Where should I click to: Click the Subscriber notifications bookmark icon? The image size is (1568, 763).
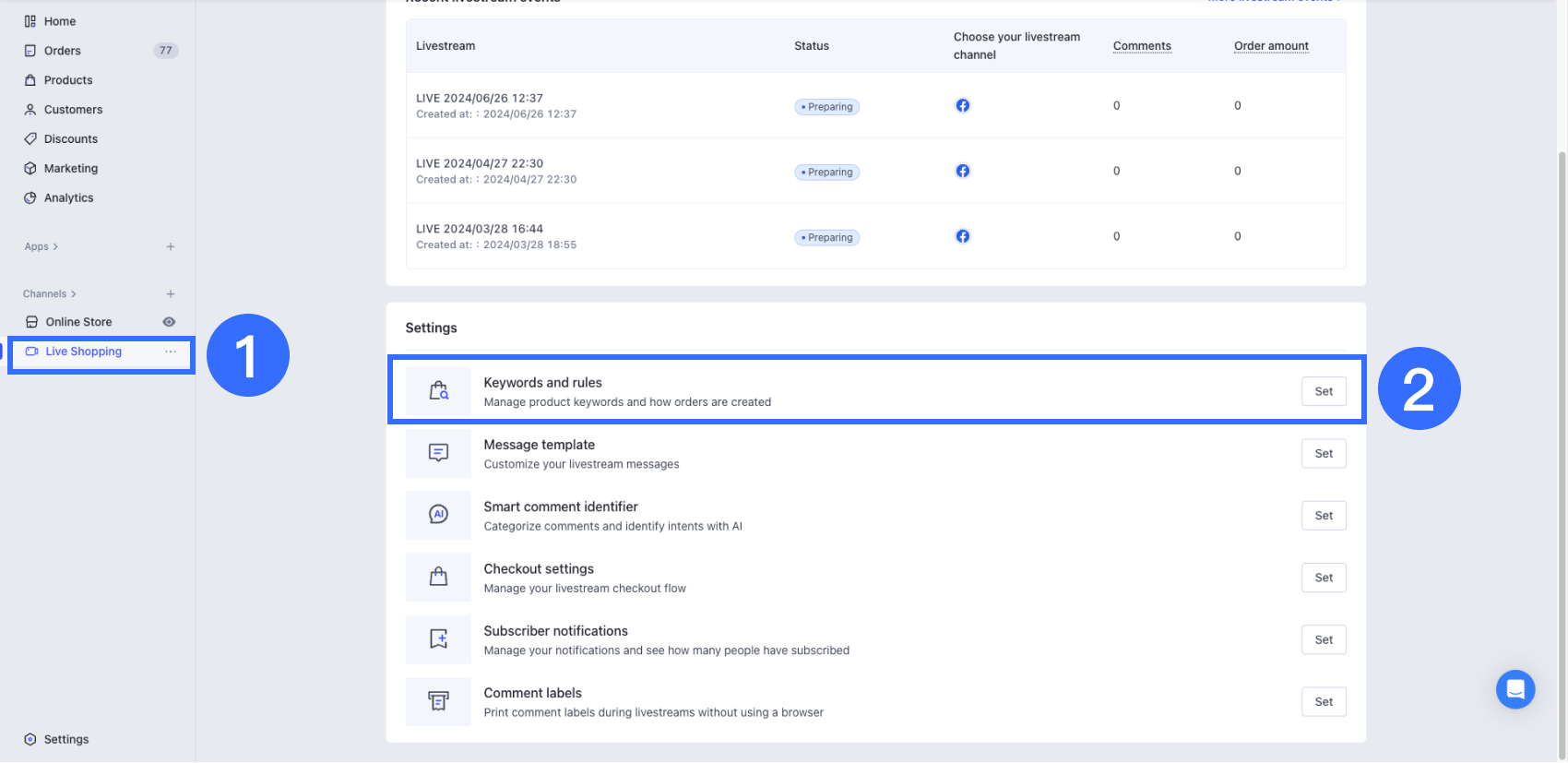(438, 639)
